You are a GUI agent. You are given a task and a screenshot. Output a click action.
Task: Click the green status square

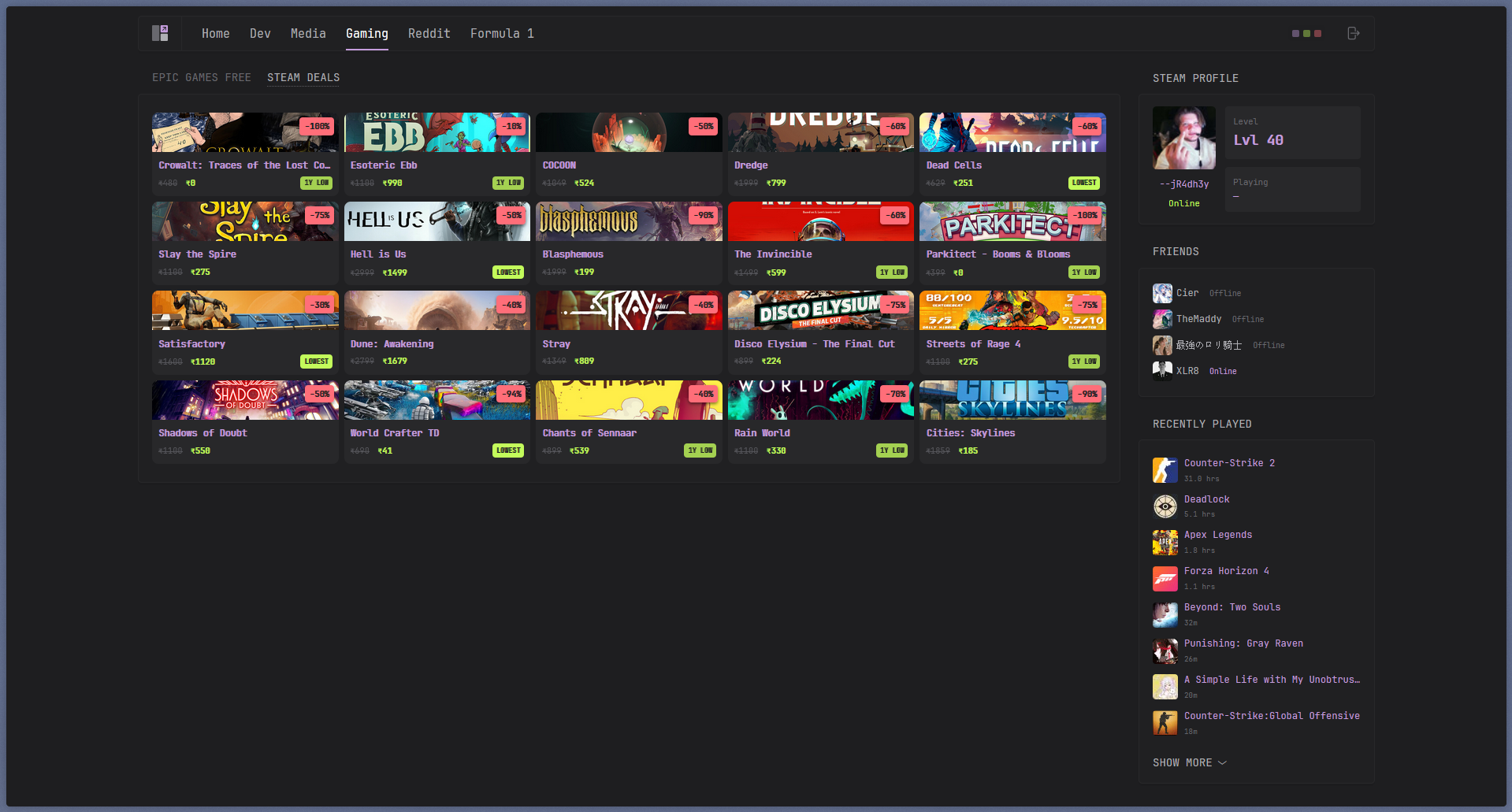click(x=1306, y=33)
